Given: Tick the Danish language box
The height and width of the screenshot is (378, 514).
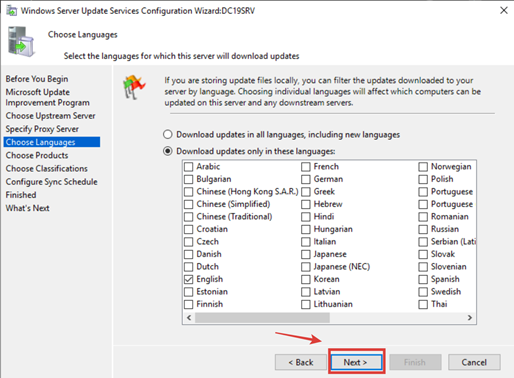Looking at the screenshot, I should (189, 254).
